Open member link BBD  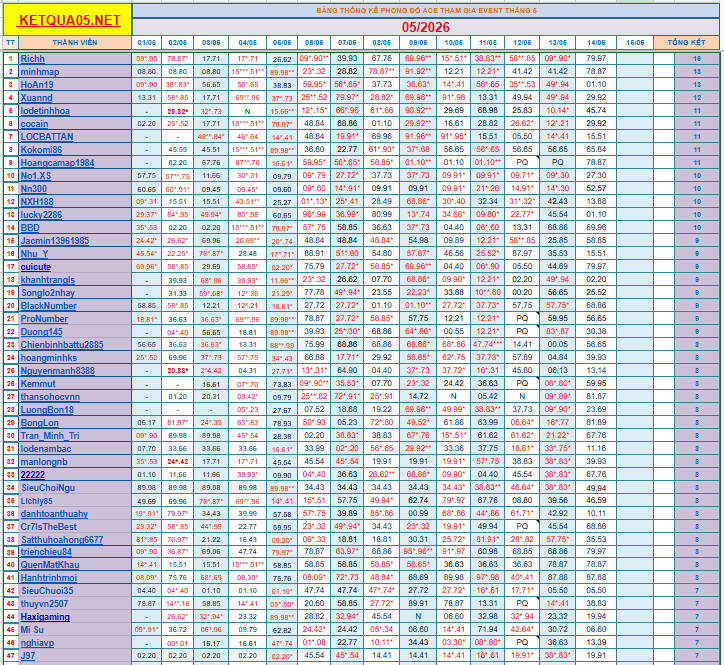click(x=30, y=227)
